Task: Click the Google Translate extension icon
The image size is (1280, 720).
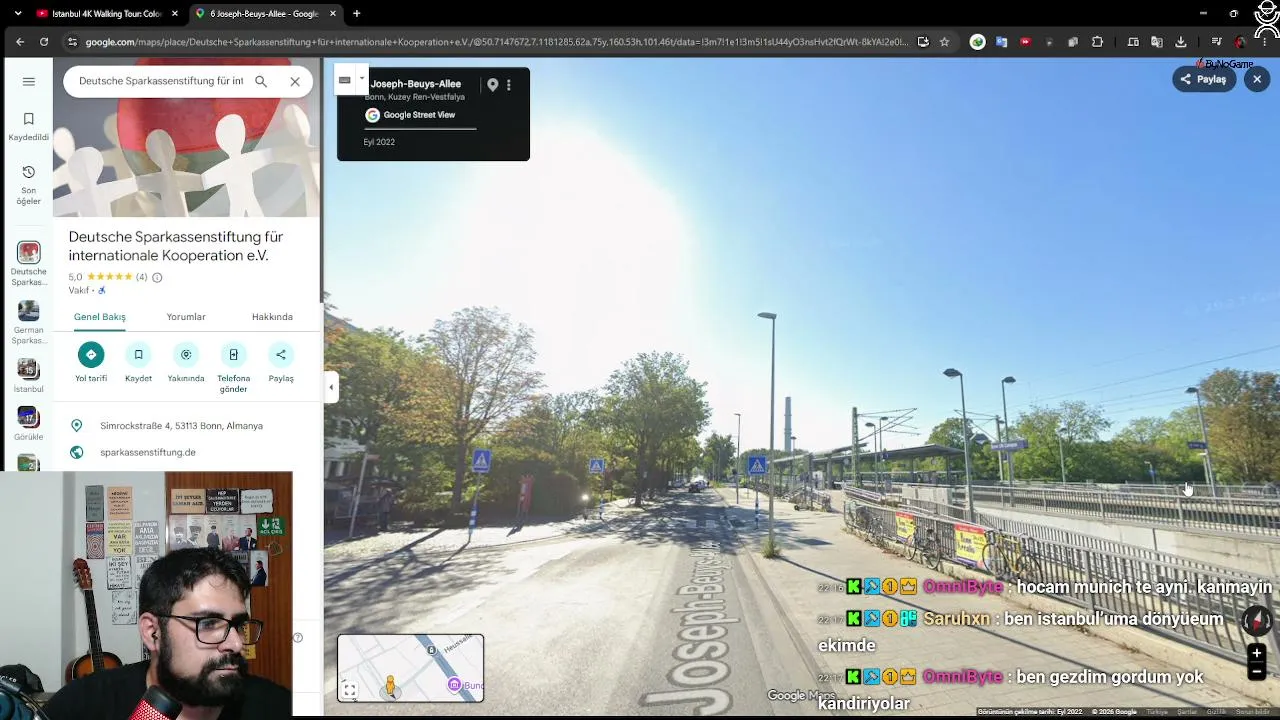Action: click(x=1001, y=42)
